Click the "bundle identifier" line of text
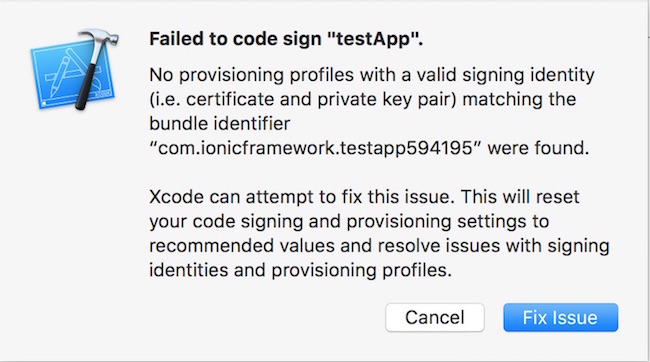This screenshot has height=362, width=650. coord(220,124)
